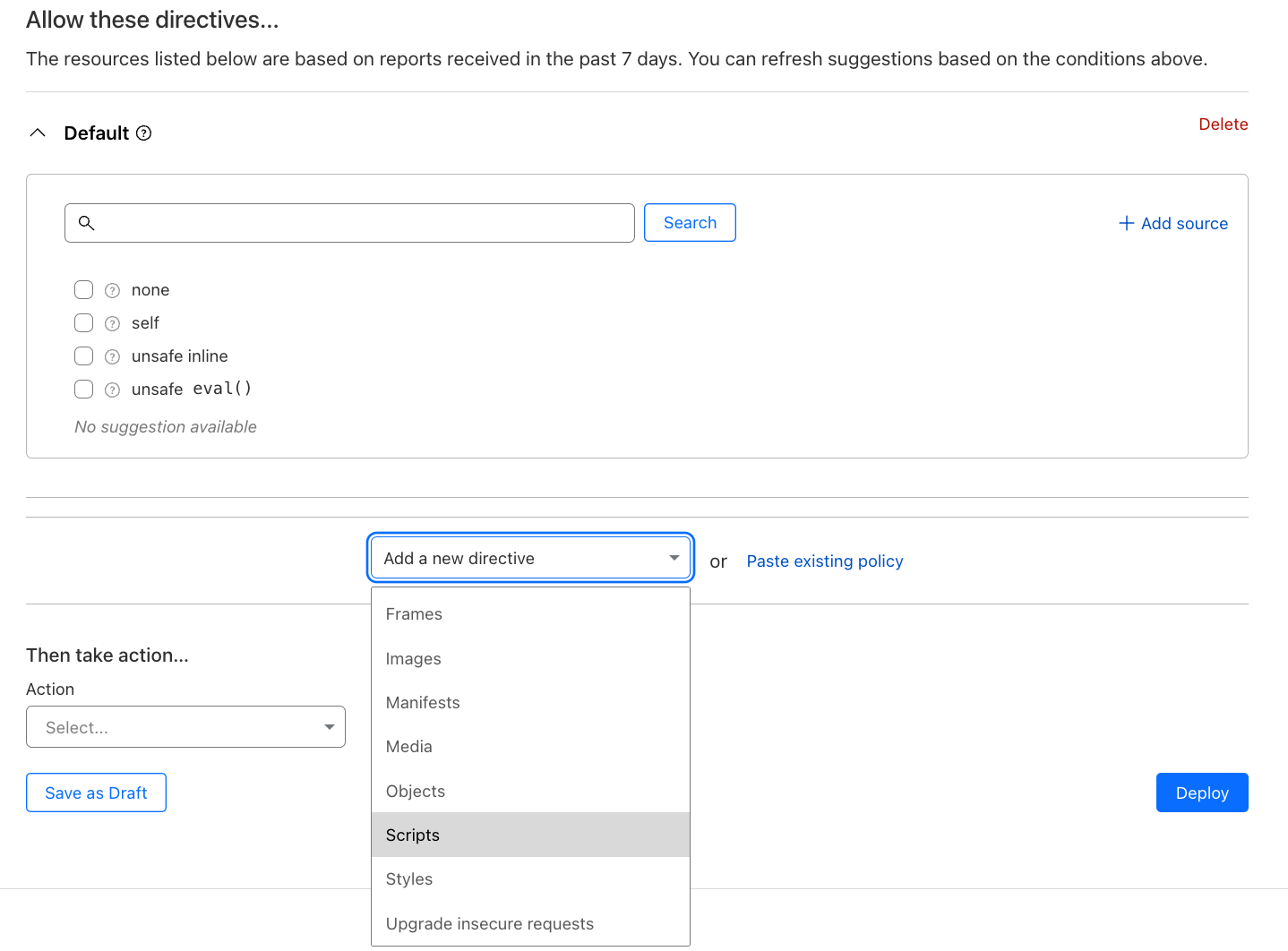Click the help icon next to Default

tap(143, 133)
